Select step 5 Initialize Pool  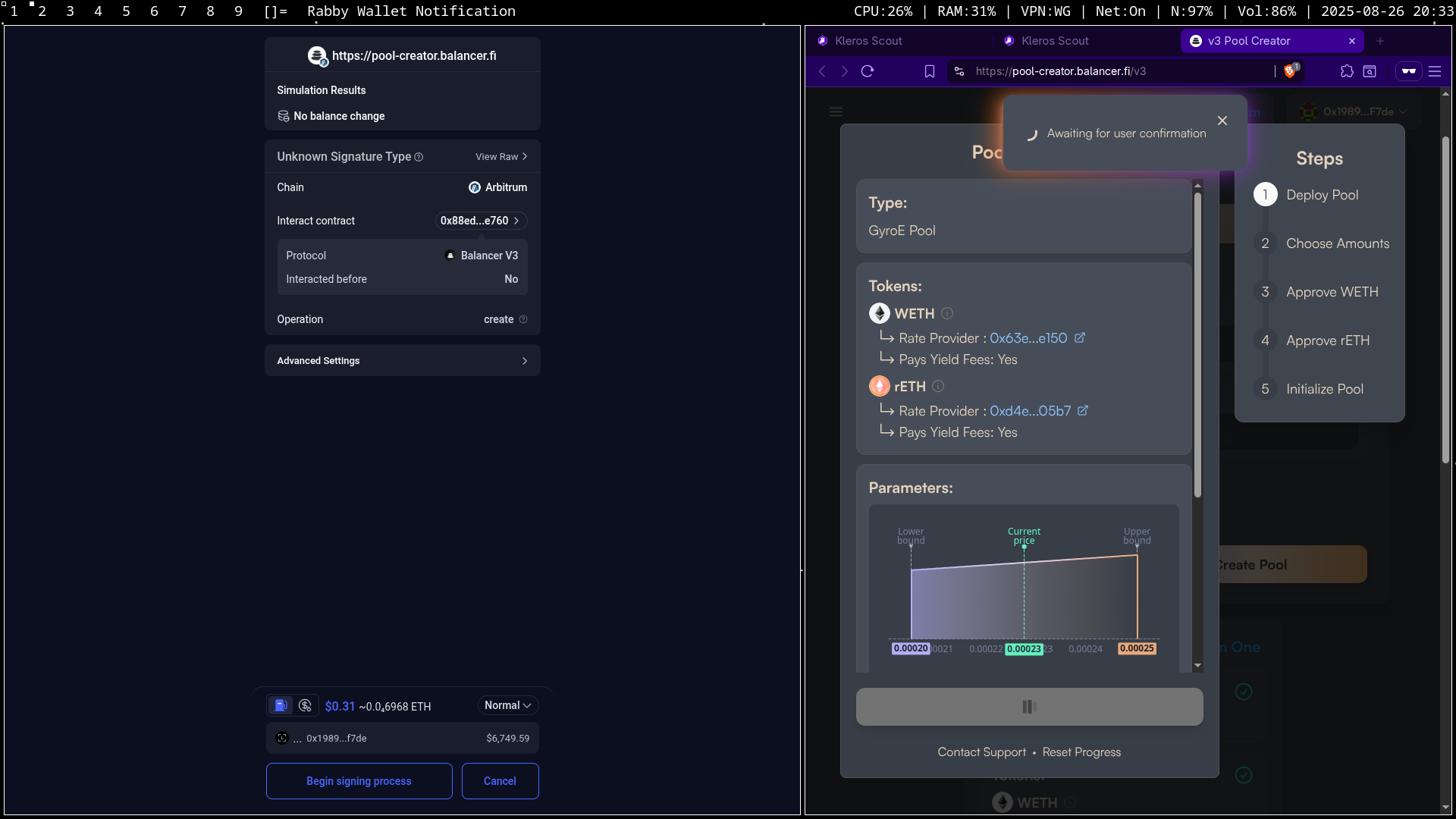tap(1309, 389)
